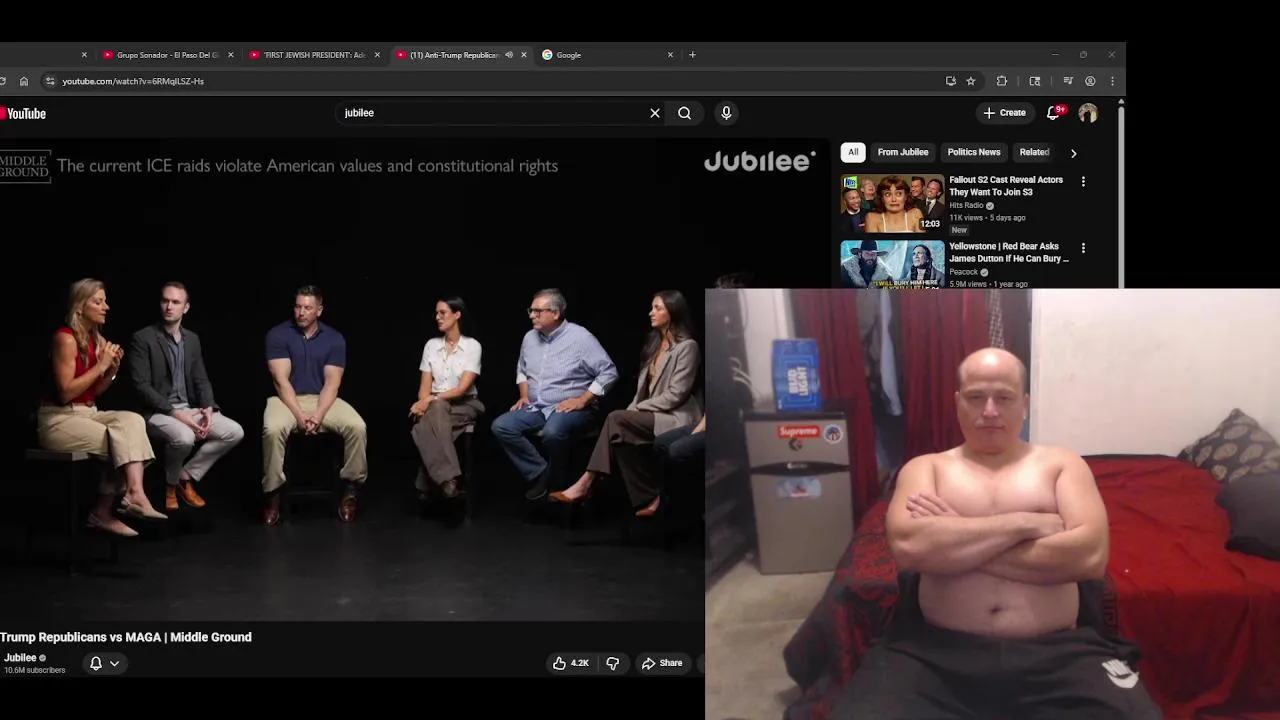Mute the Anti-Trump Republicans tab audio
Screen dimensions: 1280x720
coord(509,55)
